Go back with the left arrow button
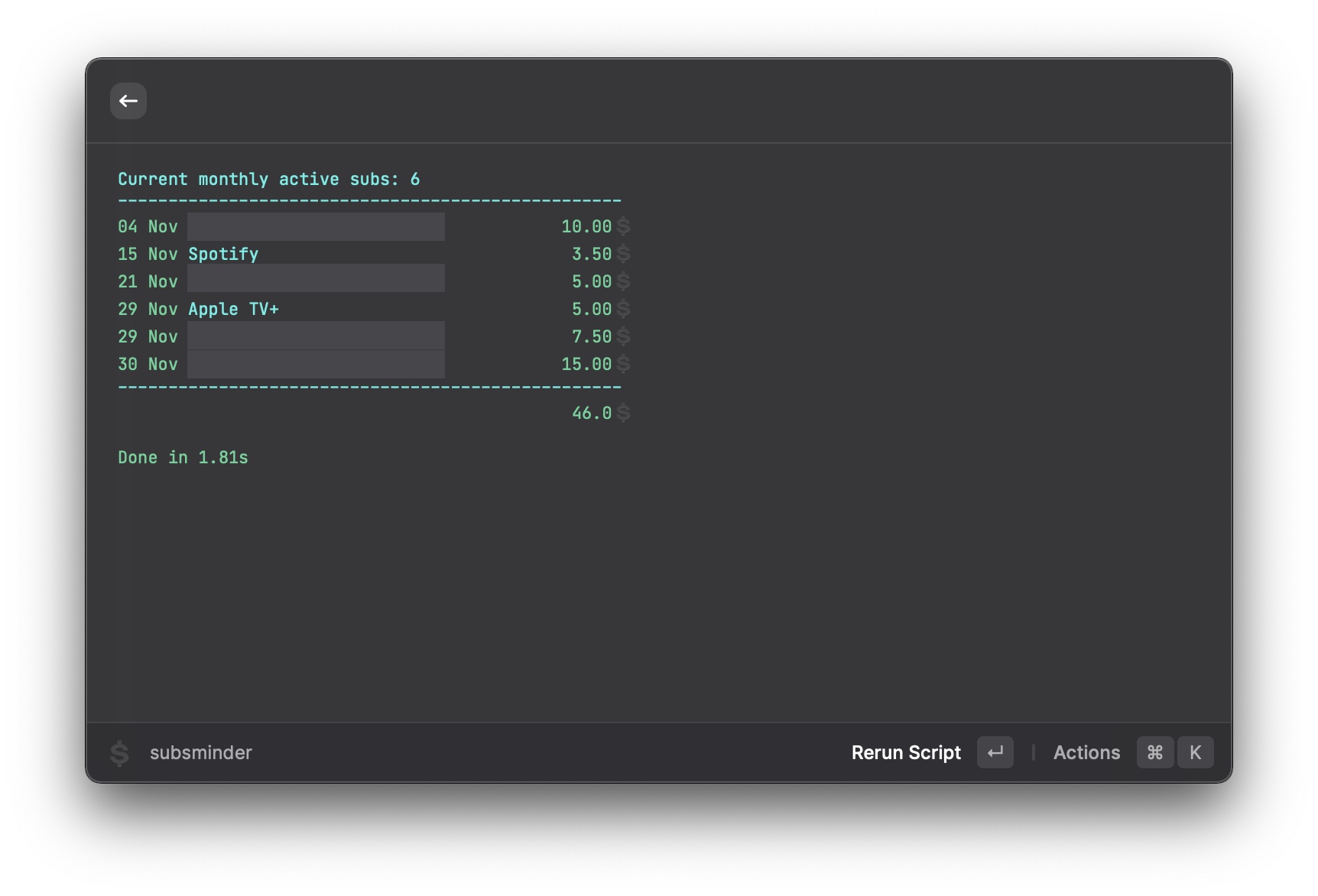 tap(128, 101)
